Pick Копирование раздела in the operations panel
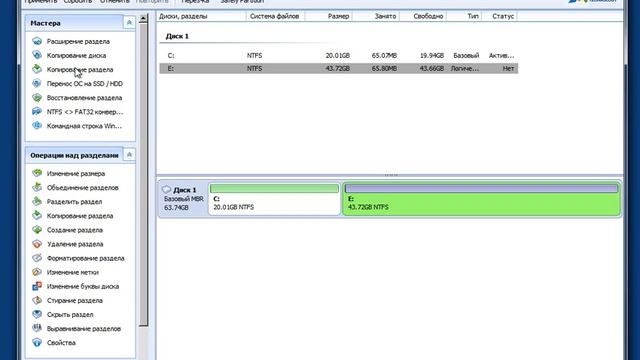Viewport: 640px width, 360px height. (x=80, y=216)
